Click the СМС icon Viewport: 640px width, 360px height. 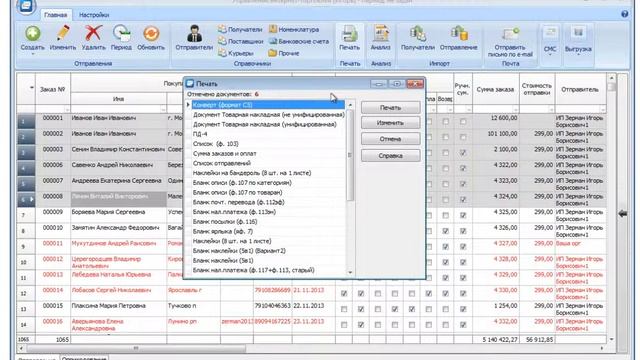tap(550, 33)
